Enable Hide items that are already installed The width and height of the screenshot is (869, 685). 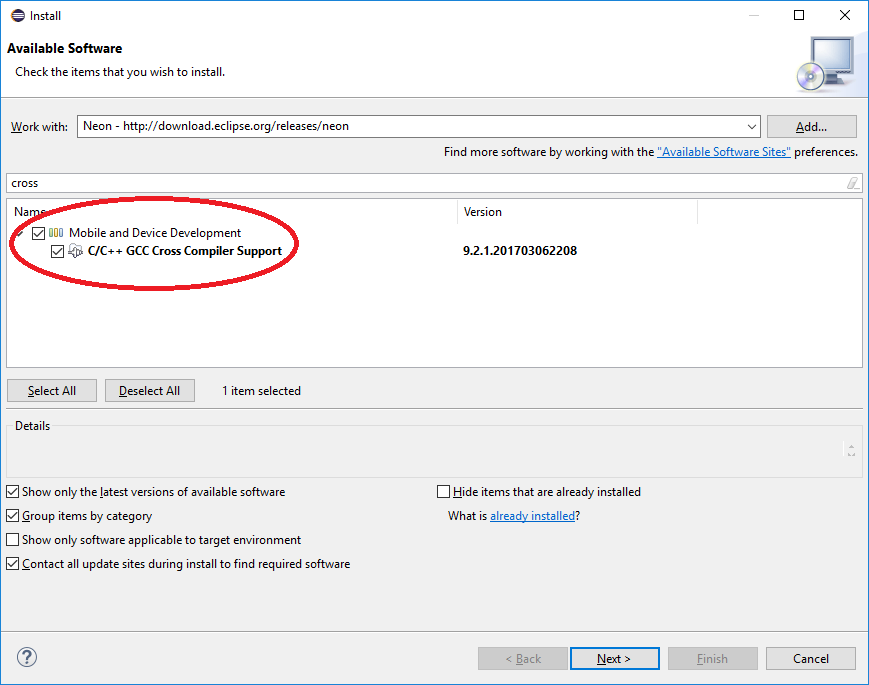pos(443,492)
